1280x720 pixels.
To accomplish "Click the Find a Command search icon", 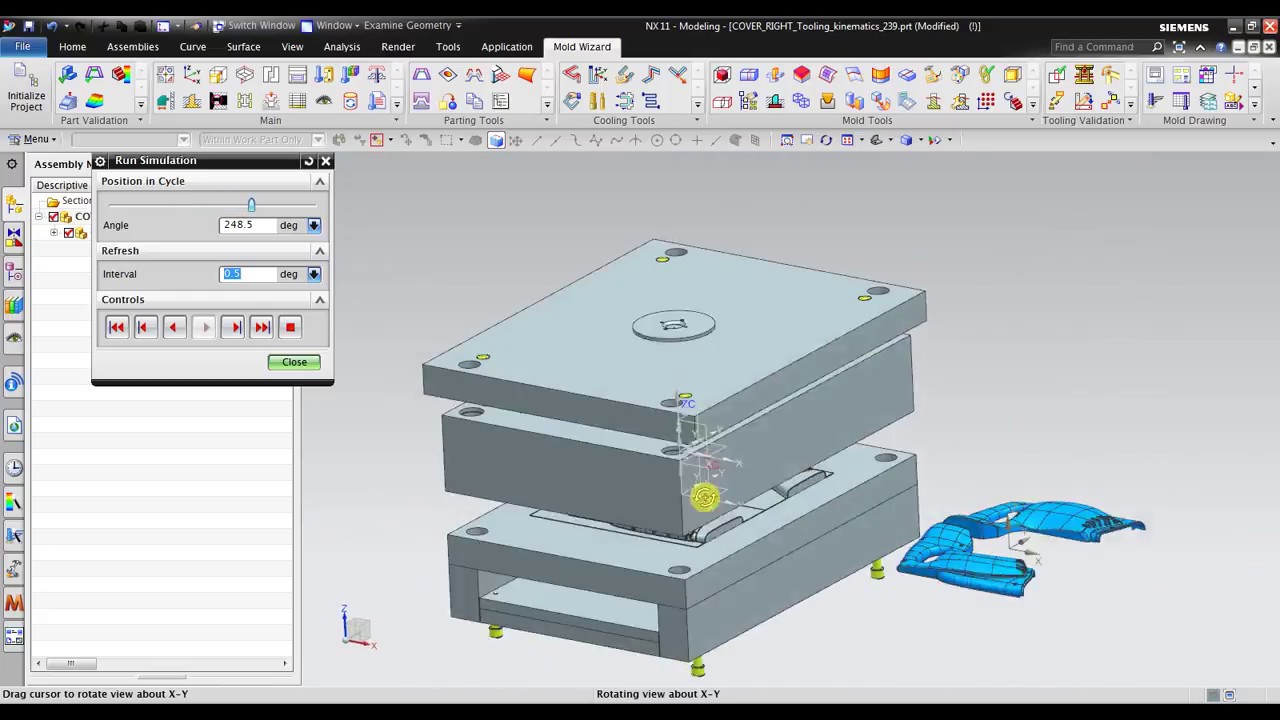I will 1157,47.
